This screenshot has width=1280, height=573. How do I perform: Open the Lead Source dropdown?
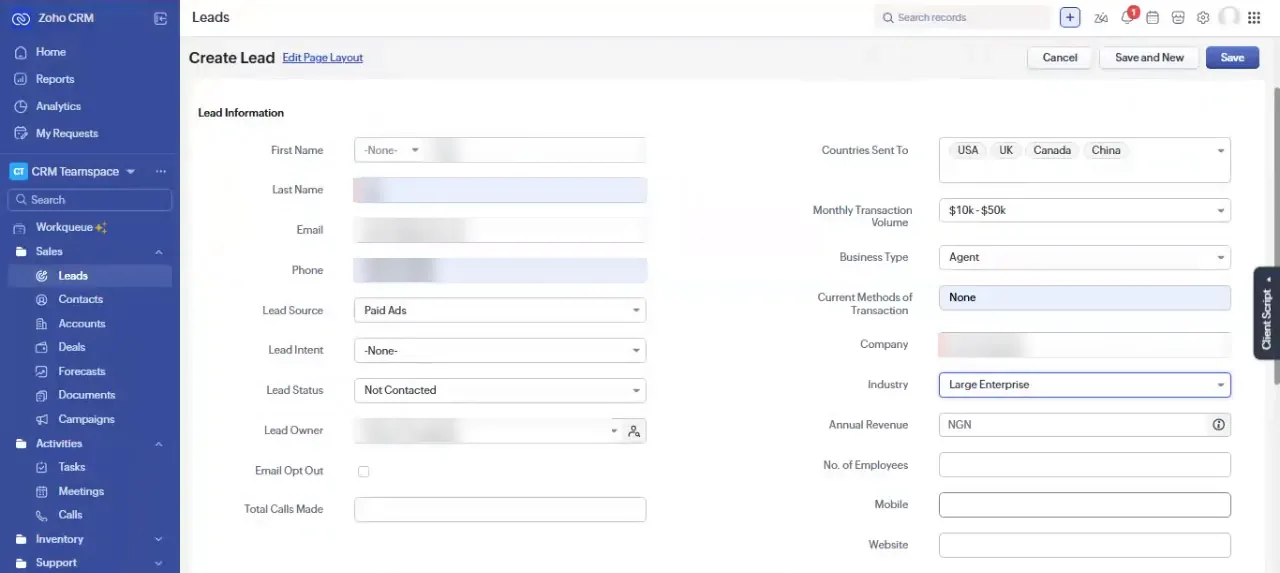tap(500, 311)
